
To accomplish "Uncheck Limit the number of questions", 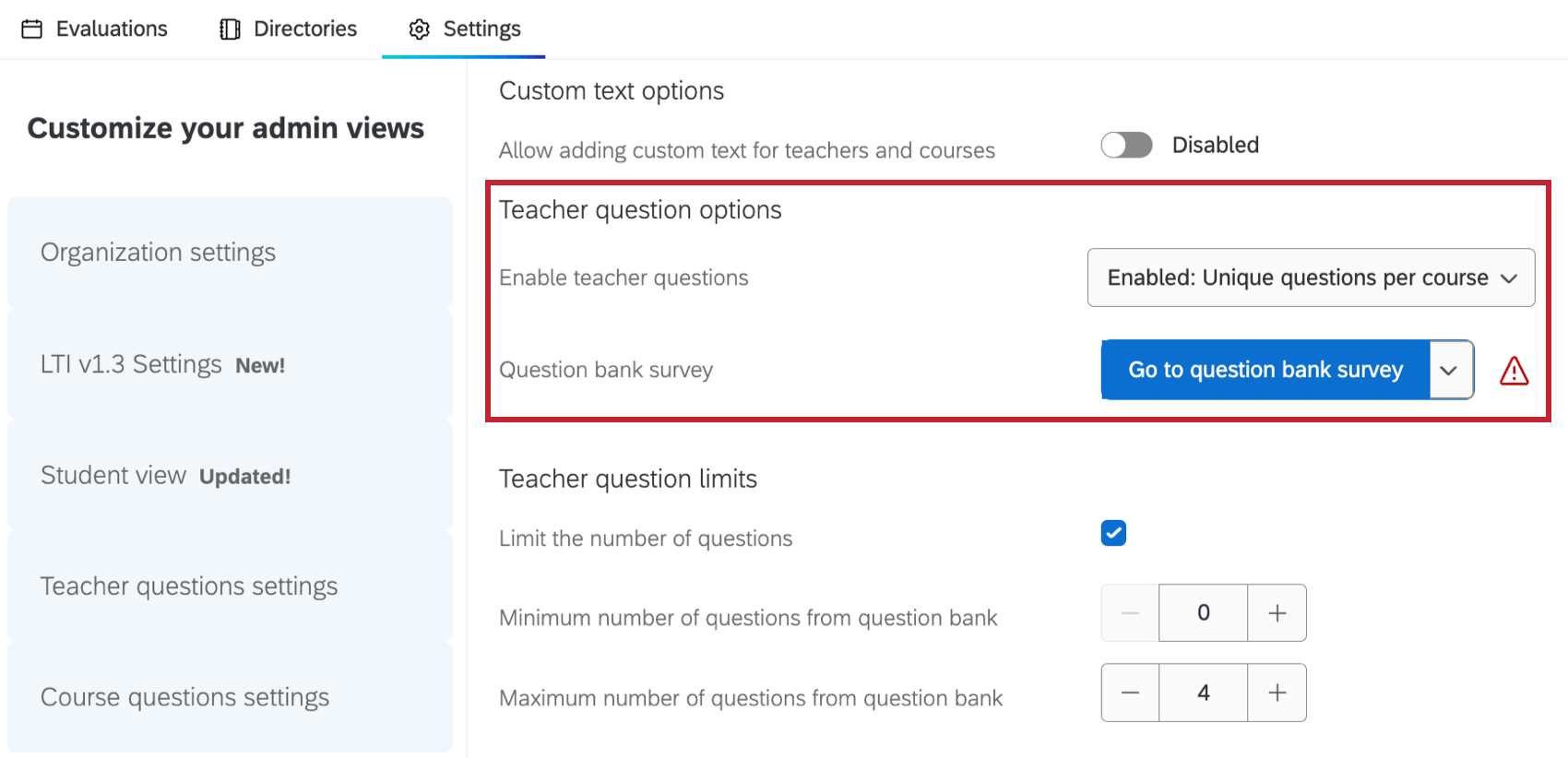I will [x=1113, y=533].
